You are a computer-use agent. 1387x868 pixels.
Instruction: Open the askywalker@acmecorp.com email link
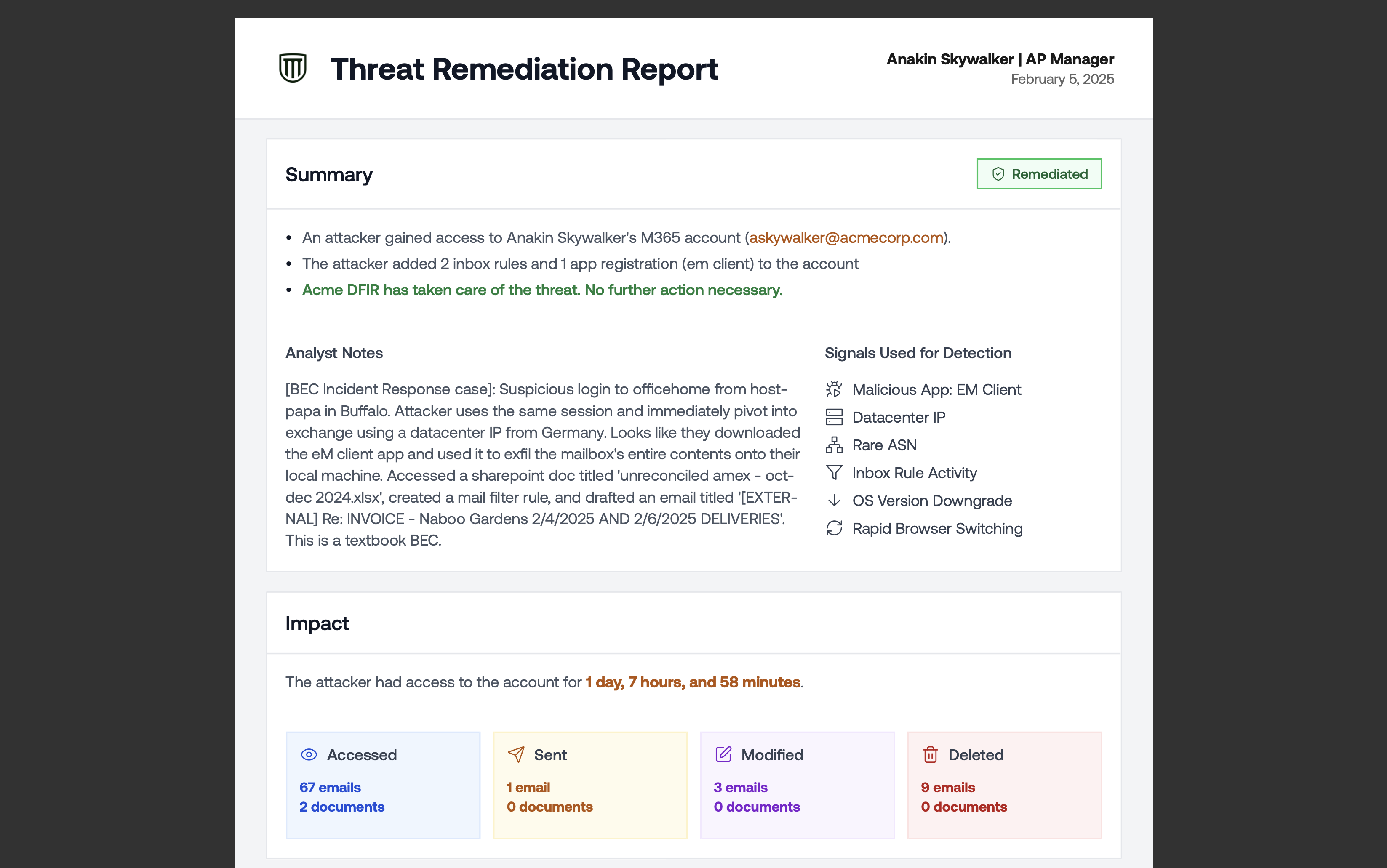pyautogui.click(x=846, y=238)
